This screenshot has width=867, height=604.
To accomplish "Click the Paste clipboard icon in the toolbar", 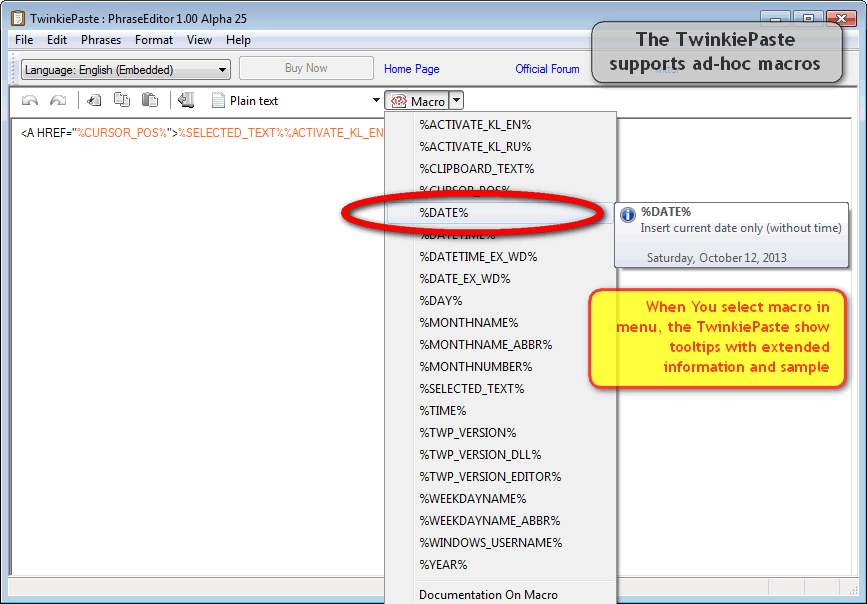I will point(149,100).
